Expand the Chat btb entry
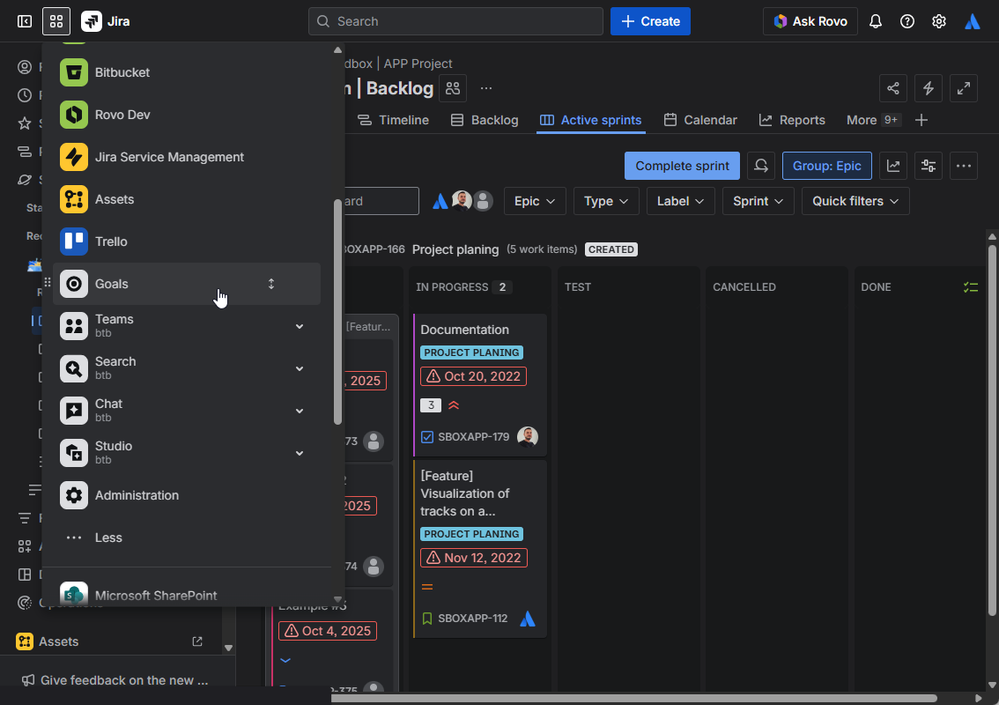Screen dimensions: 999x705 pos(299,411)
